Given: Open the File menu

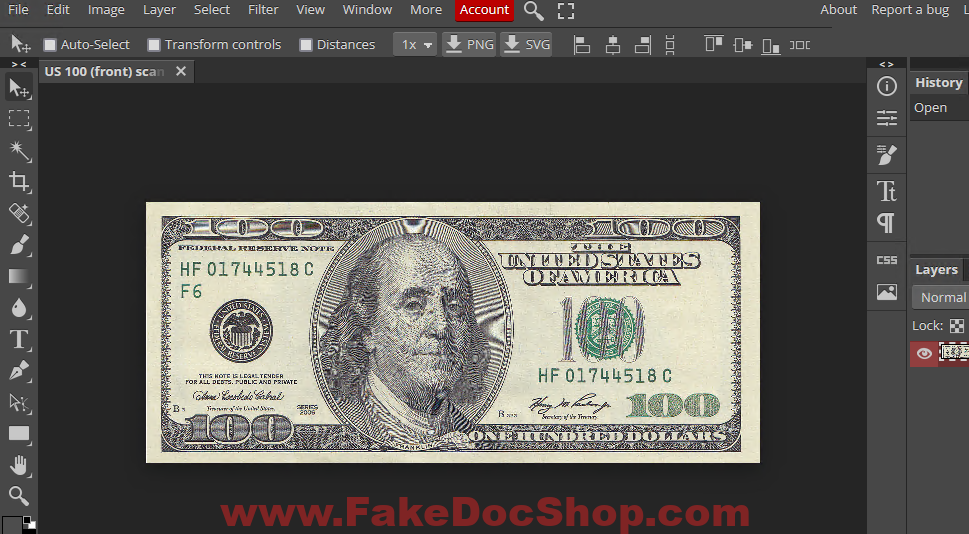Looking at the screenshot, I should [x=18, y=10].
